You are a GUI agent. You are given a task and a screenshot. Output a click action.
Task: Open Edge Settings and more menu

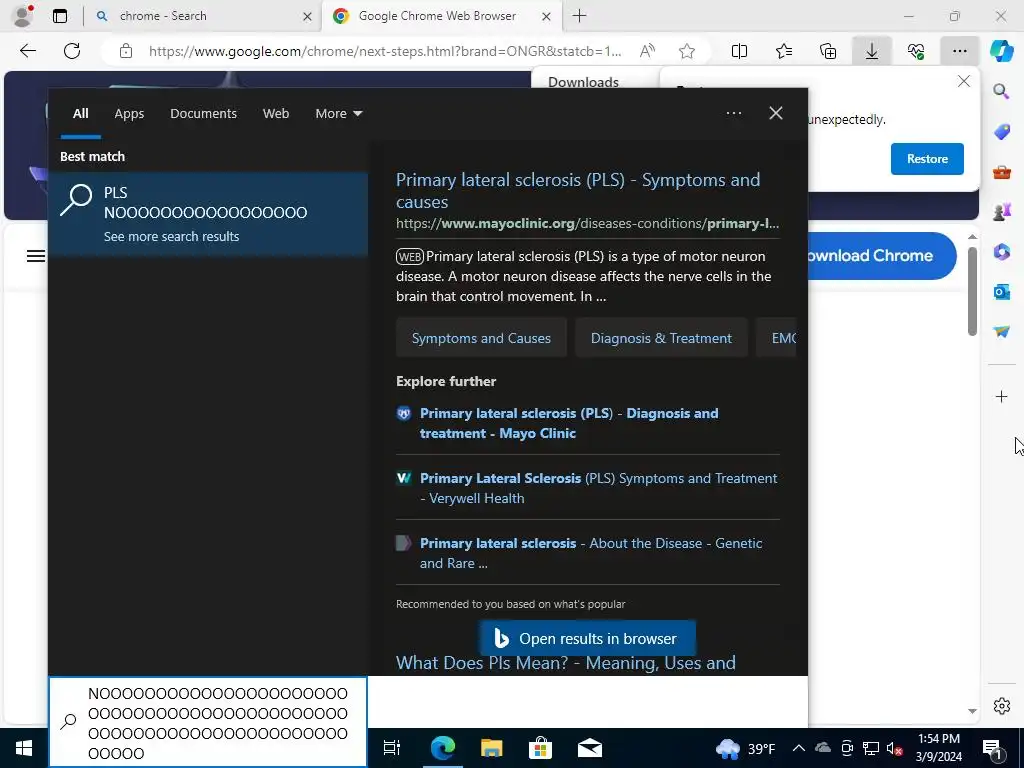959,51
